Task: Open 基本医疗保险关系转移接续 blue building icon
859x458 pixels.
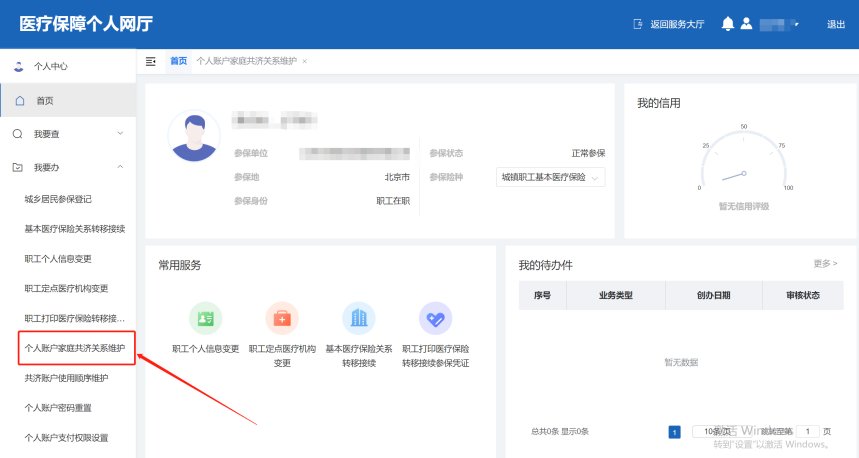Action: click(x=358, y=318)
